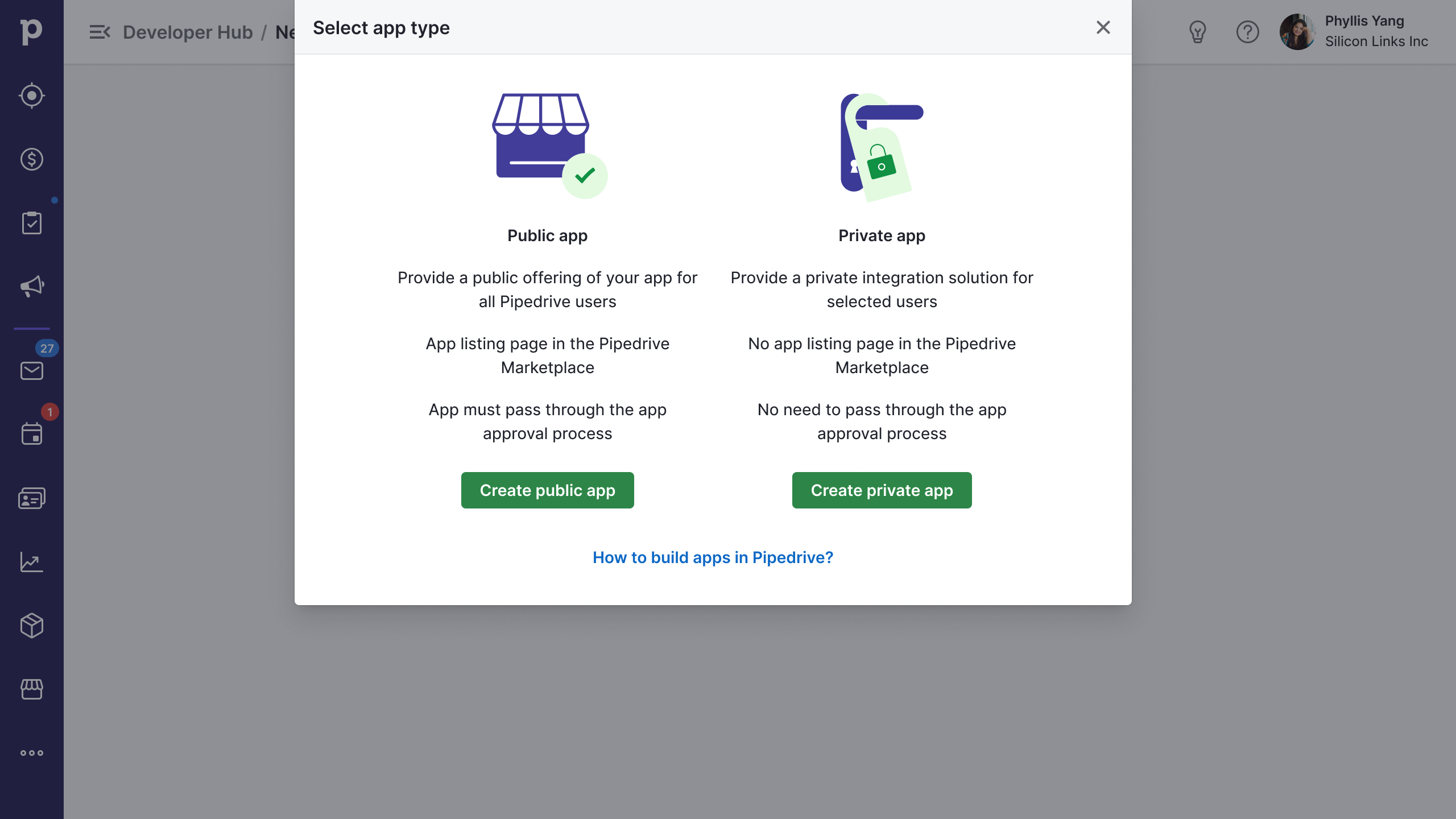
Task: Open Insights chart icon in sidebar
Action: (31, 562)
